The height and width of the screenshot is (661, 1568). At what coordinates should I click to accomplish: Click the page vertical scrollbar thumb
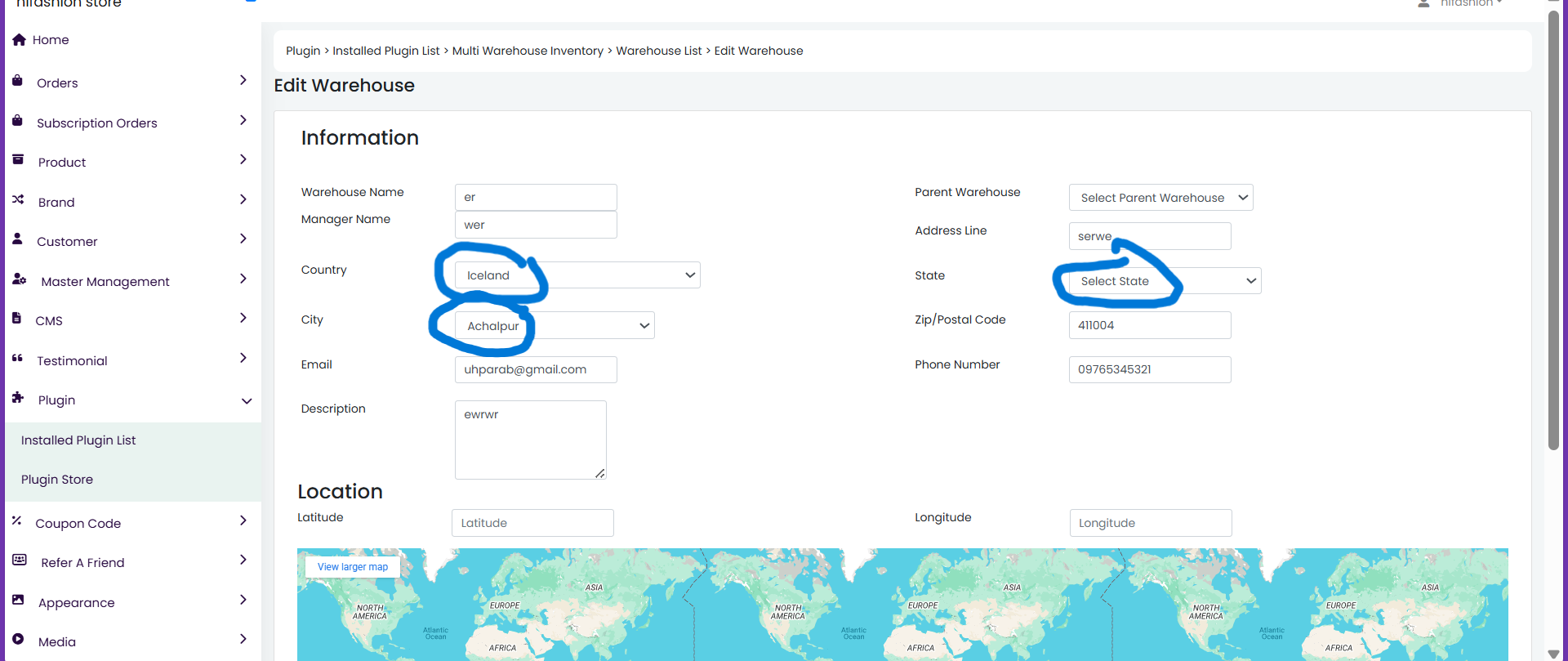tap(1553, 229)
